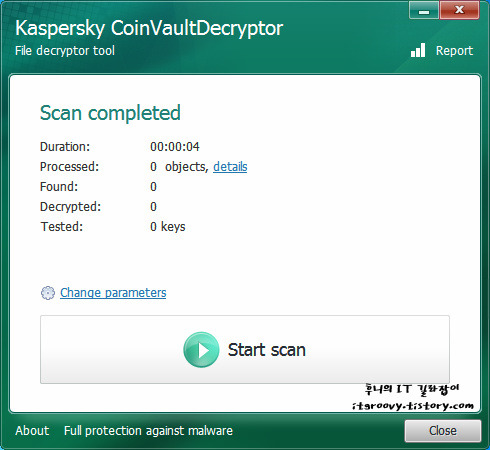Click the '0 keys' tested value
490x450 pixels.
[x=168, y=227]
